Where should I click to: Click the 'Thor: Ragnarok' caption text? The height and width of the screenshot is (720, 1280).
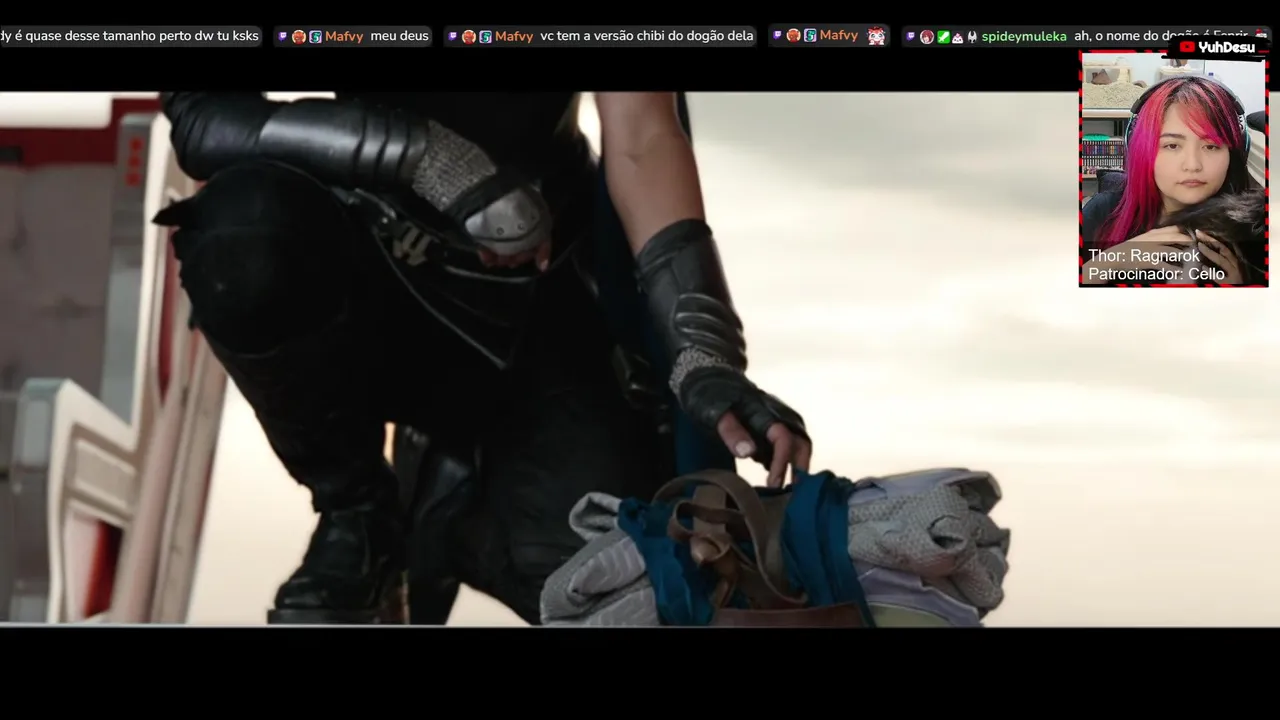pyautogui.click(x=1143, y=256)
